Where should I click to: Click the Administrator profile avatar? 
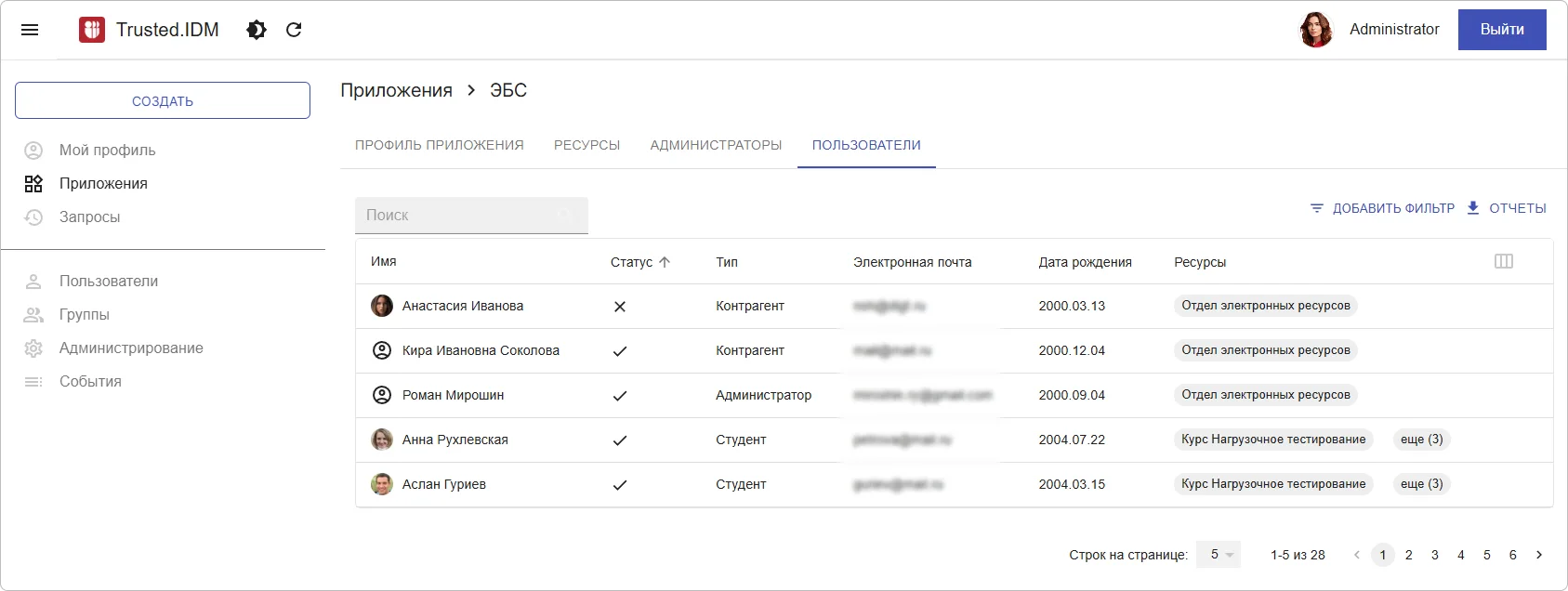pyautogui.click(x=1315, y=30)
